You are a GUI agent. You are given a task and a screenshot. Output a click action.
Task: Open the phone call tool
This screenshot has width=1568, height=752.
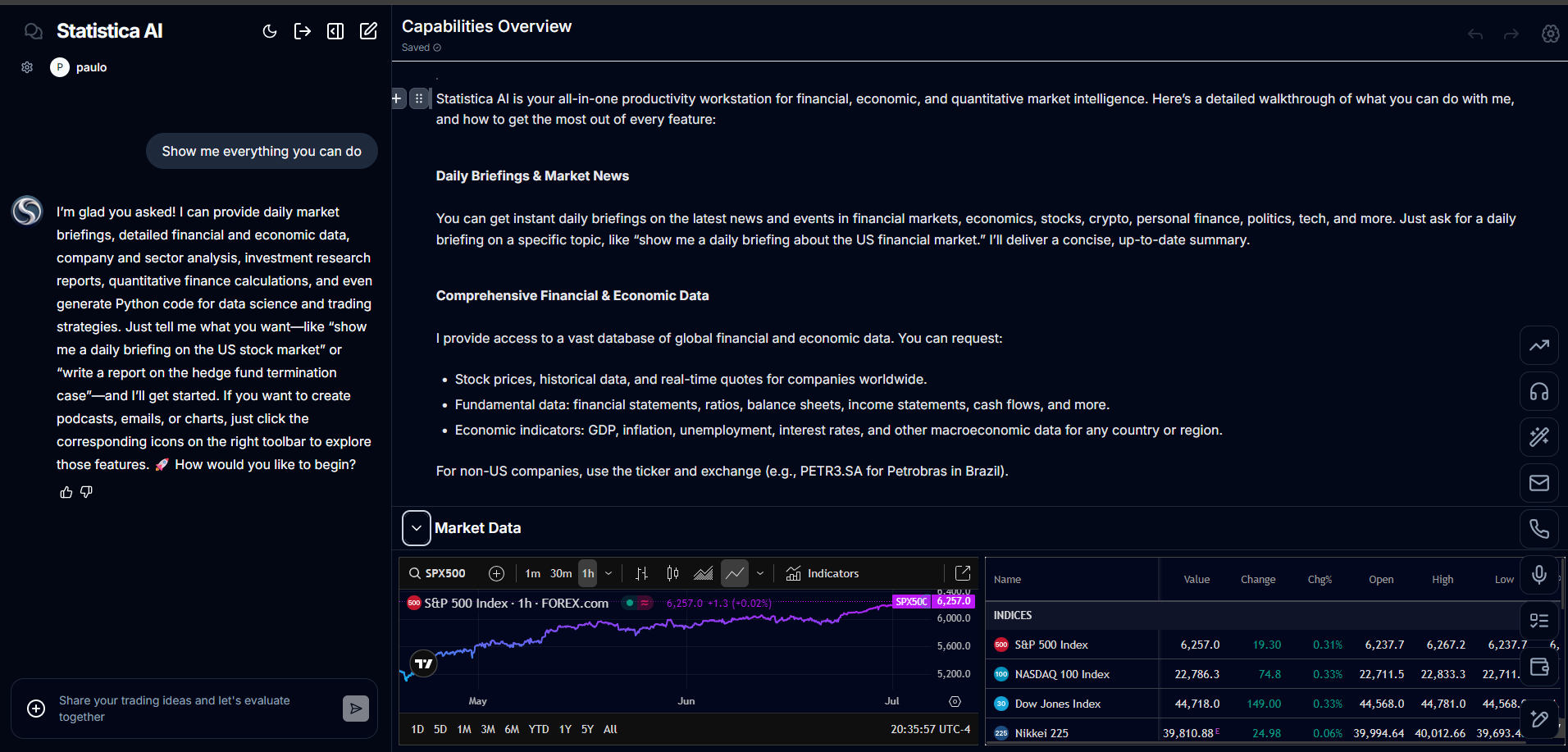pos(1539,529)
